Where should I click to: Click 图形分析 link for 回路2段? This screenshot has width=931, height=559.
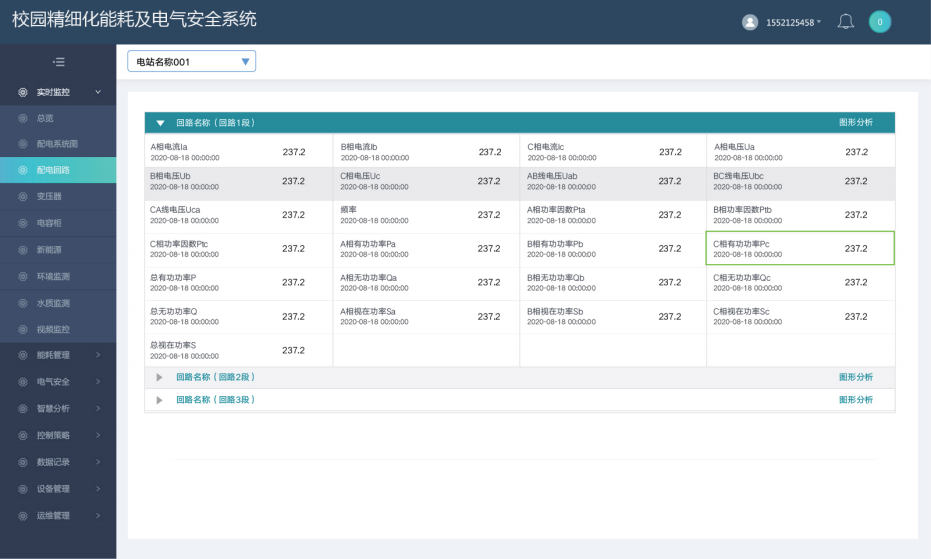855,377
